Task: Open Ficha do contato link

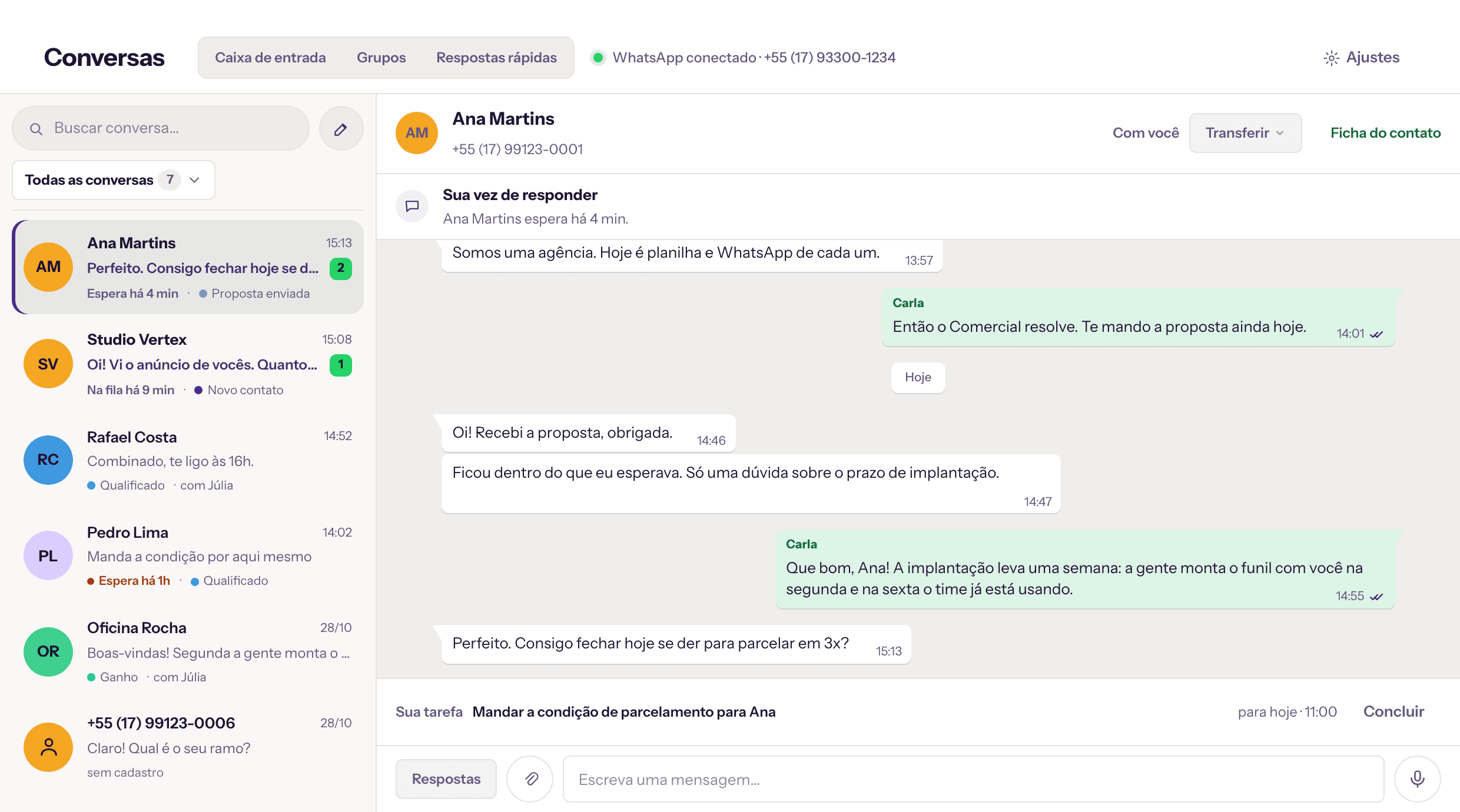Action: click(x=1385, y=133)
